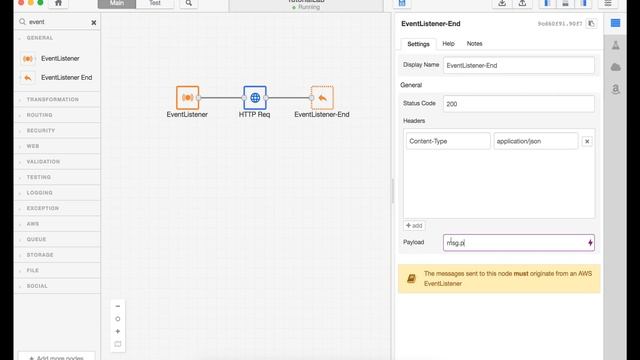Open the testing flask icon in right sidebar
The height and width of the screenshot is (360, 640).
pyautogui.click(x=616, y=45)
